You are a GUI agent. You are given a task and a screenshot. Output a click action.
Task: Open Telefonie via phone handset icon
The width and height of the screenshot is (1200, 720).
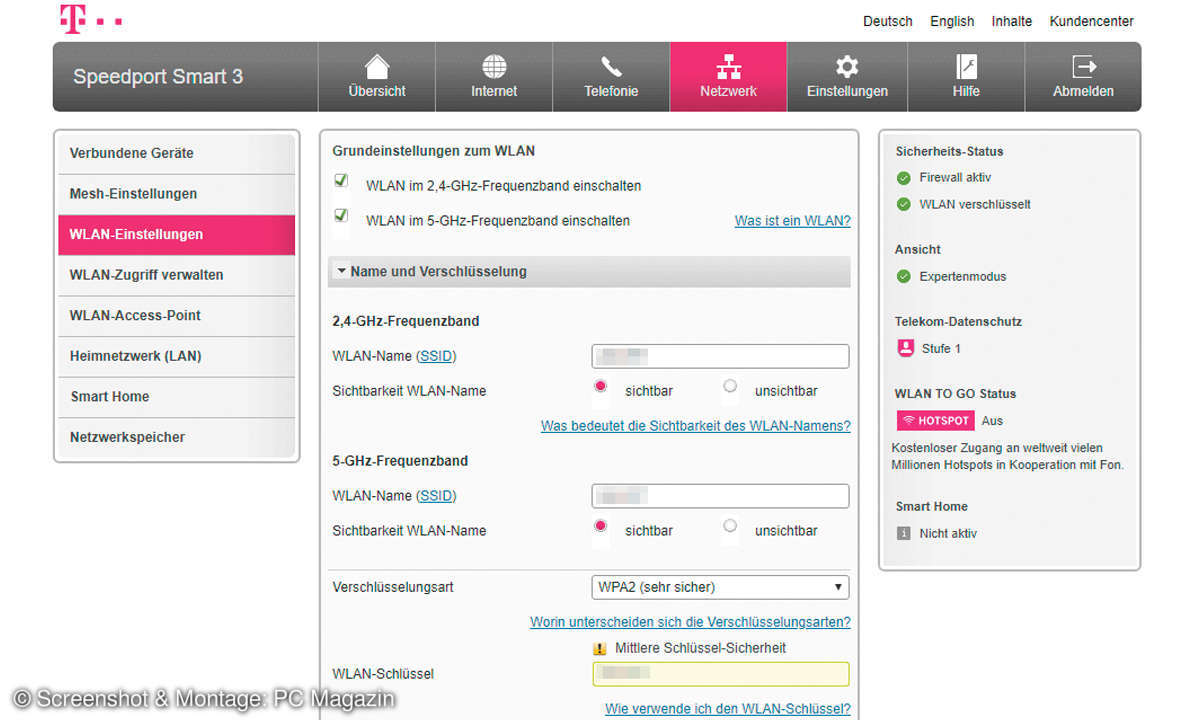click(x=611, y=67)
